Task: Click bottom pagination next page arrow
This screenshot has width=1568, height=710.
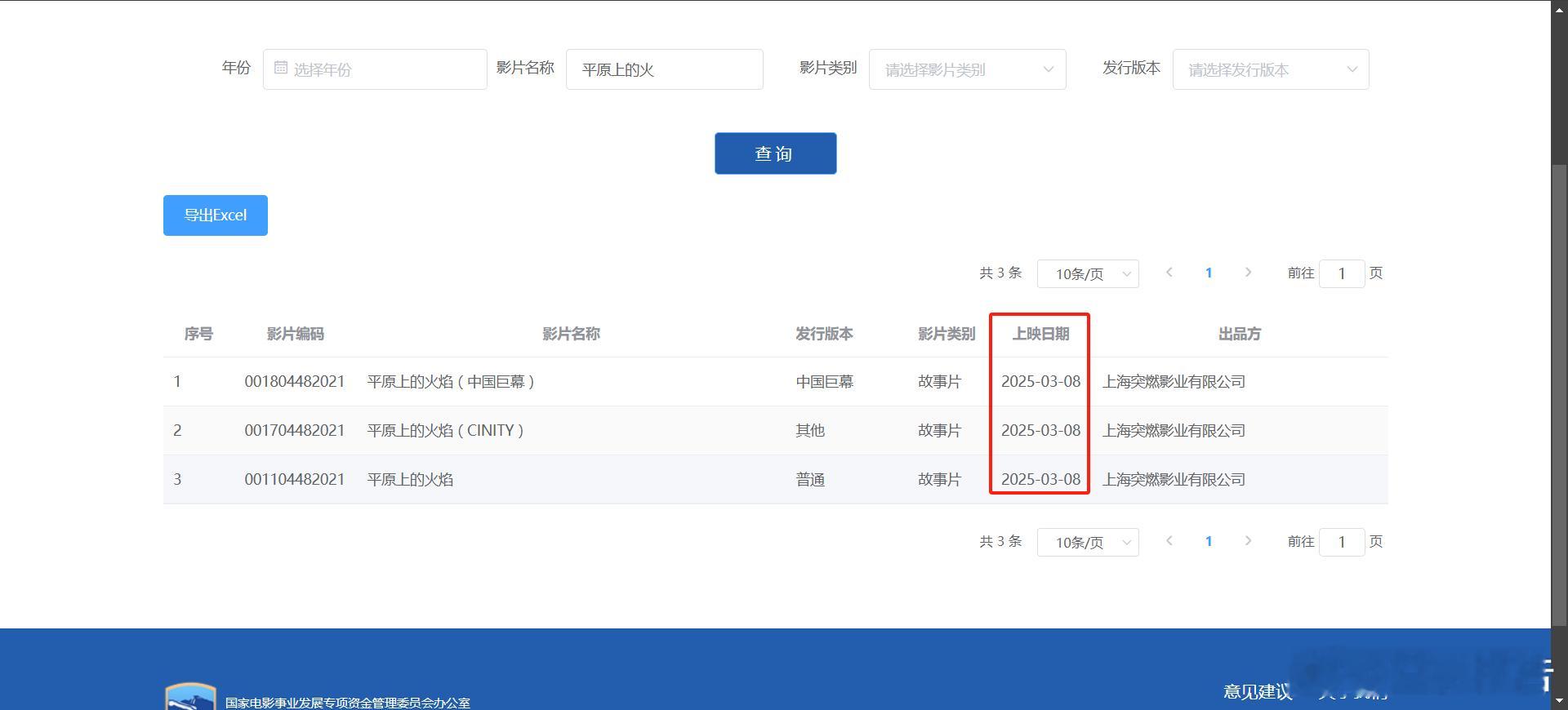Action: pyautogui.click(x=1248, y=541)
